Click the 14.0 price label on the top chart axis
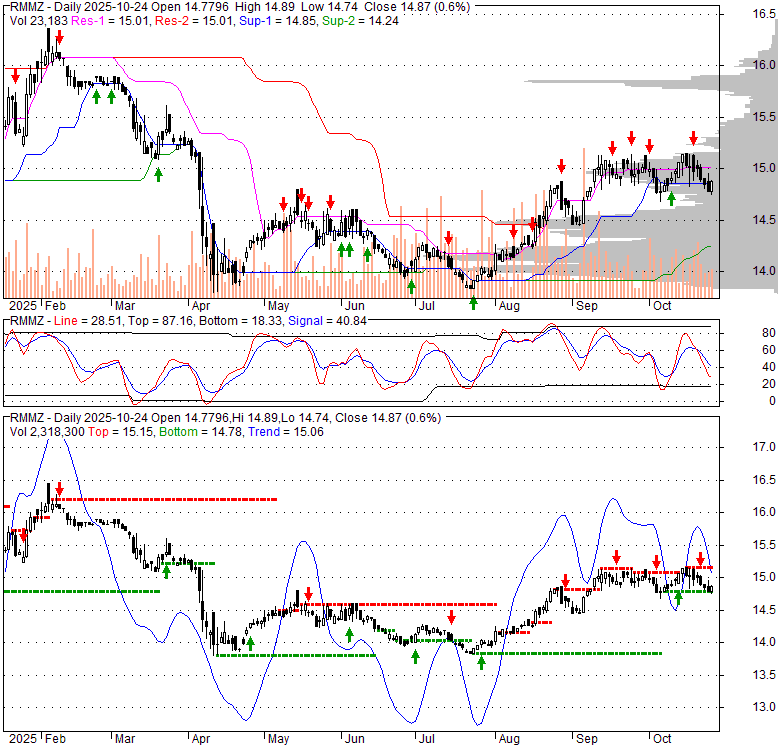The width and height of the screenshot is (780, 745). pos(763,271)
